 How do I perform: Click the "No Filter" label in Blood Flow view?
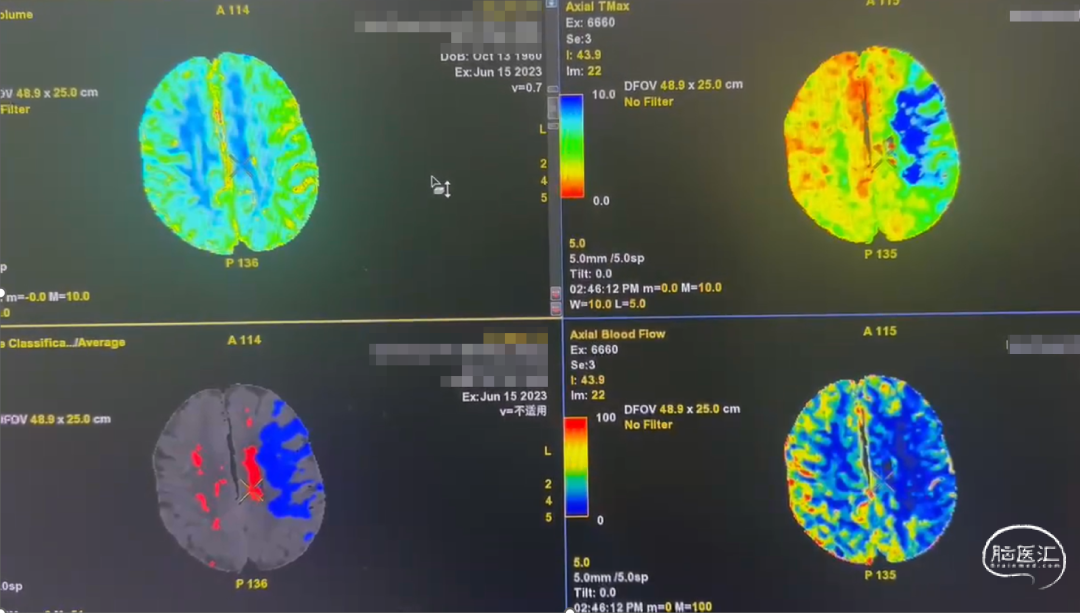(x=649, y=425)
